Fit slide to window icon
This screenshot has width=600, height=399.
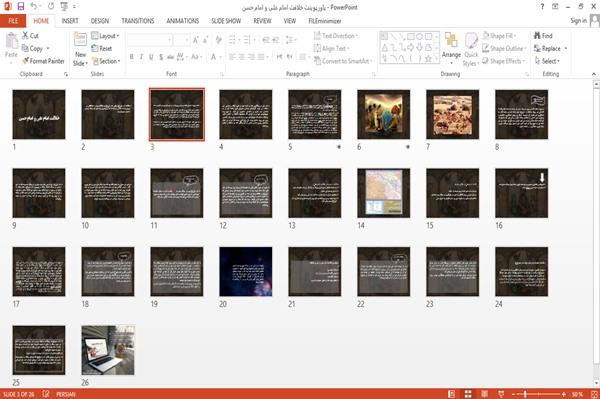click(x=594, y=394)
